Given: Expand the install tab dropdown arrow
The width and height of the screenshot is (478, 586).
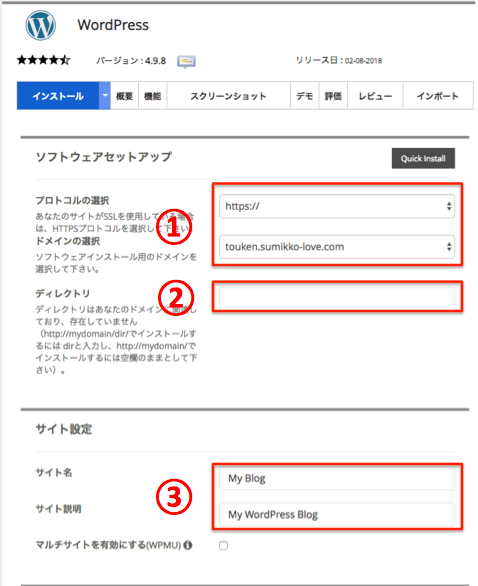Looking at the screenshot, I should point(105,96).
